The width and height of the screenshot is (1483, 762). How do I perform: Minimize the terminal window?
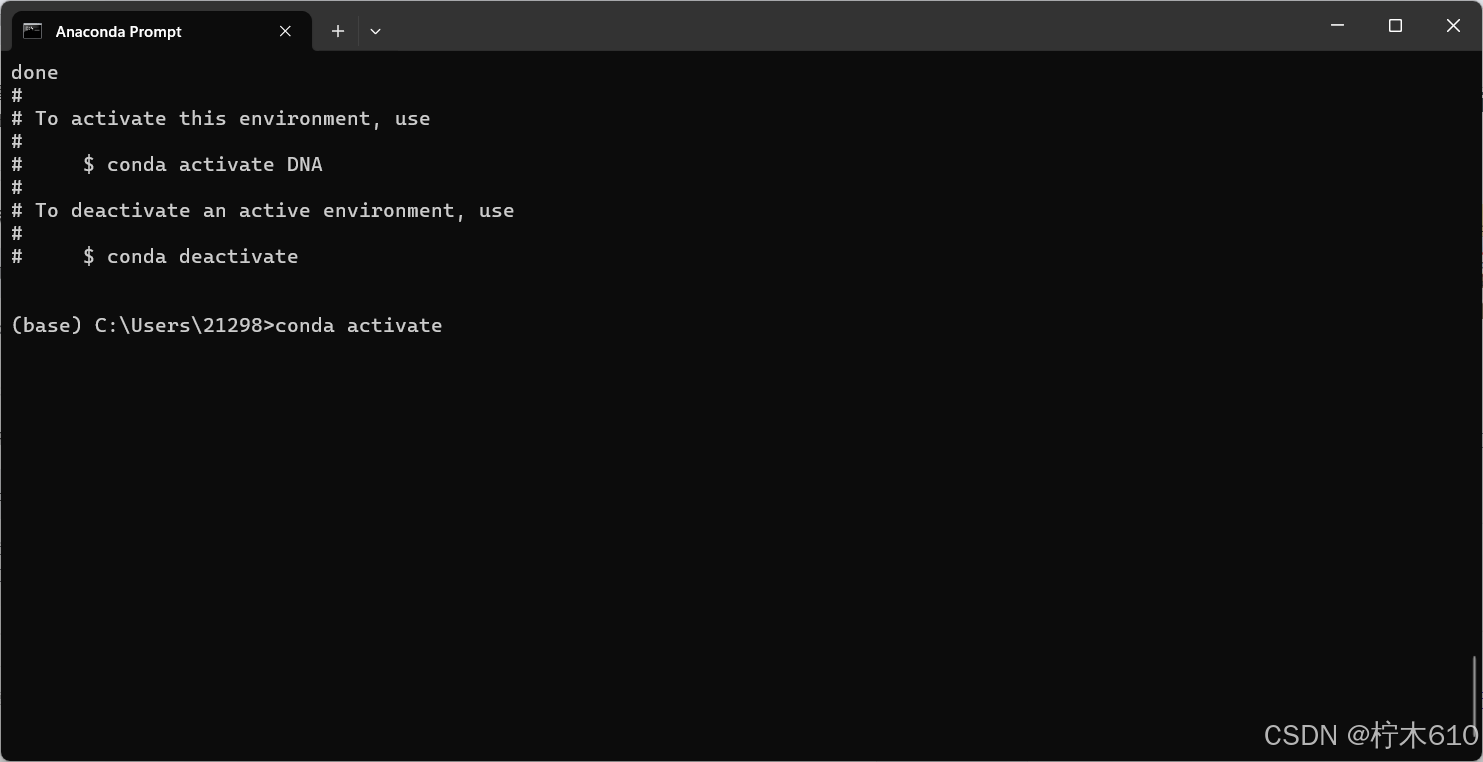(1337, 26)
